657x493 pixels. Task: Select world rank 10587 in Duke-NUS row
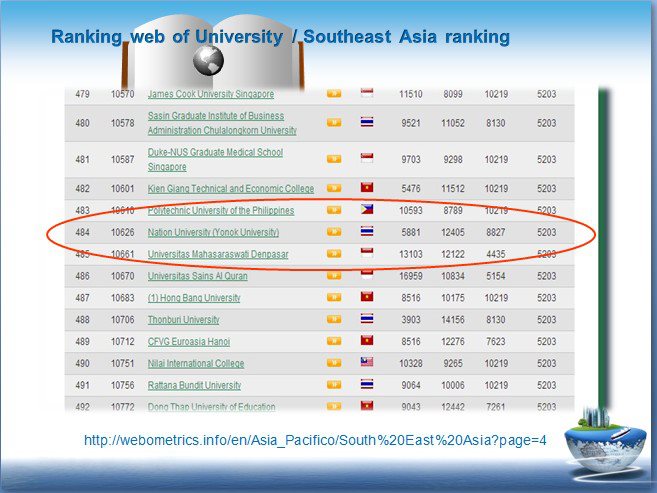click(x=122, y=159)
